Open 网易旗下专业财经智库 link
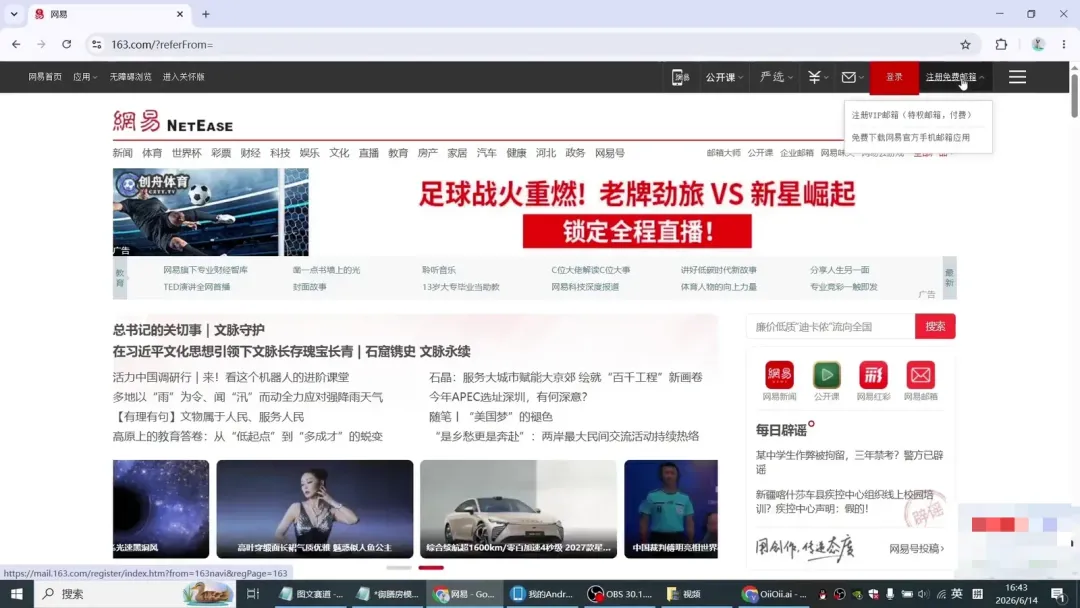1080x608 pixels. 205,270
